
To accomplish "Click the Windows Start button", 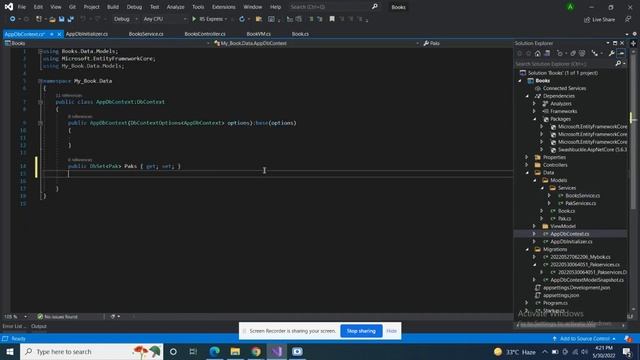I will [x=10, y=351].
